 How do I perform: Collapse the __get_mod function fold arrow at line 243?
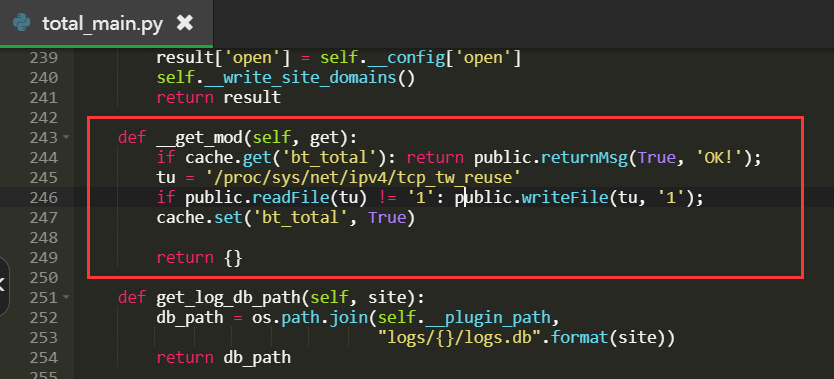click(65, 137)
